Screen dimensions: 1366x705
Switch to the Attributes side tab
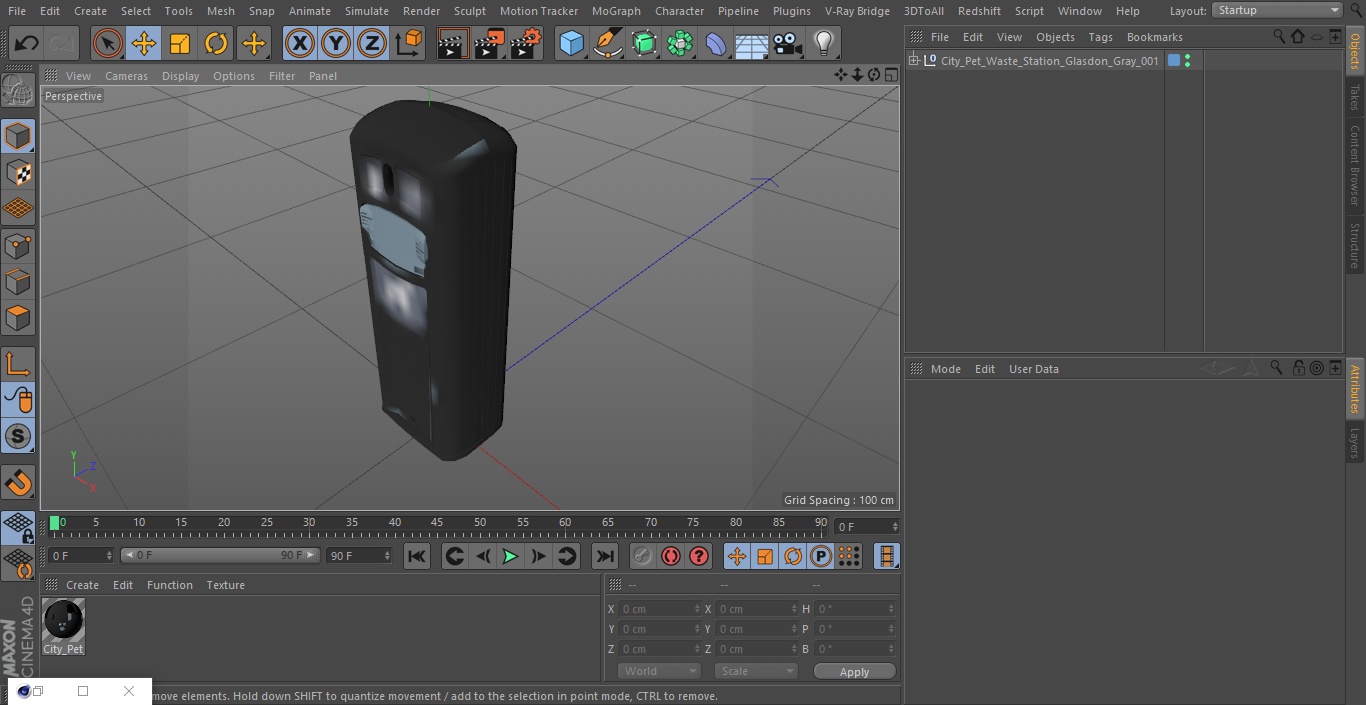tap(1355, 388)
